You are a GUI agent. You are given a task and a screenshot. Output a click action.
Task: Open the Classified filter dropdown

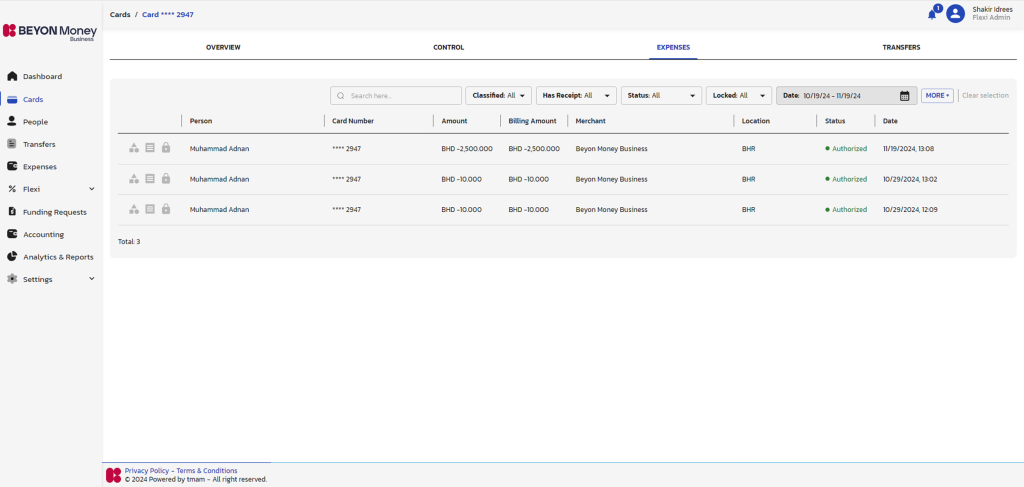(498, 95)
